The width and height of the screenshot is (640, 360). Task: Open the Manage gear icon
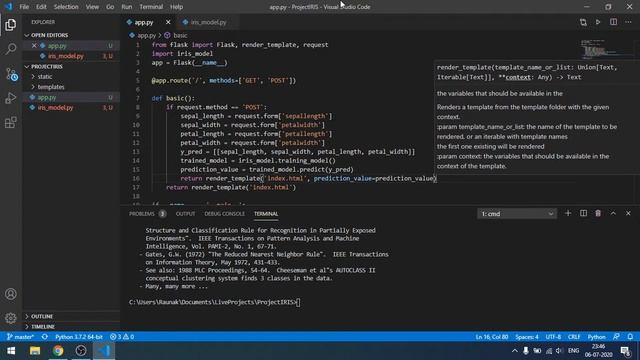pos(11,318)
